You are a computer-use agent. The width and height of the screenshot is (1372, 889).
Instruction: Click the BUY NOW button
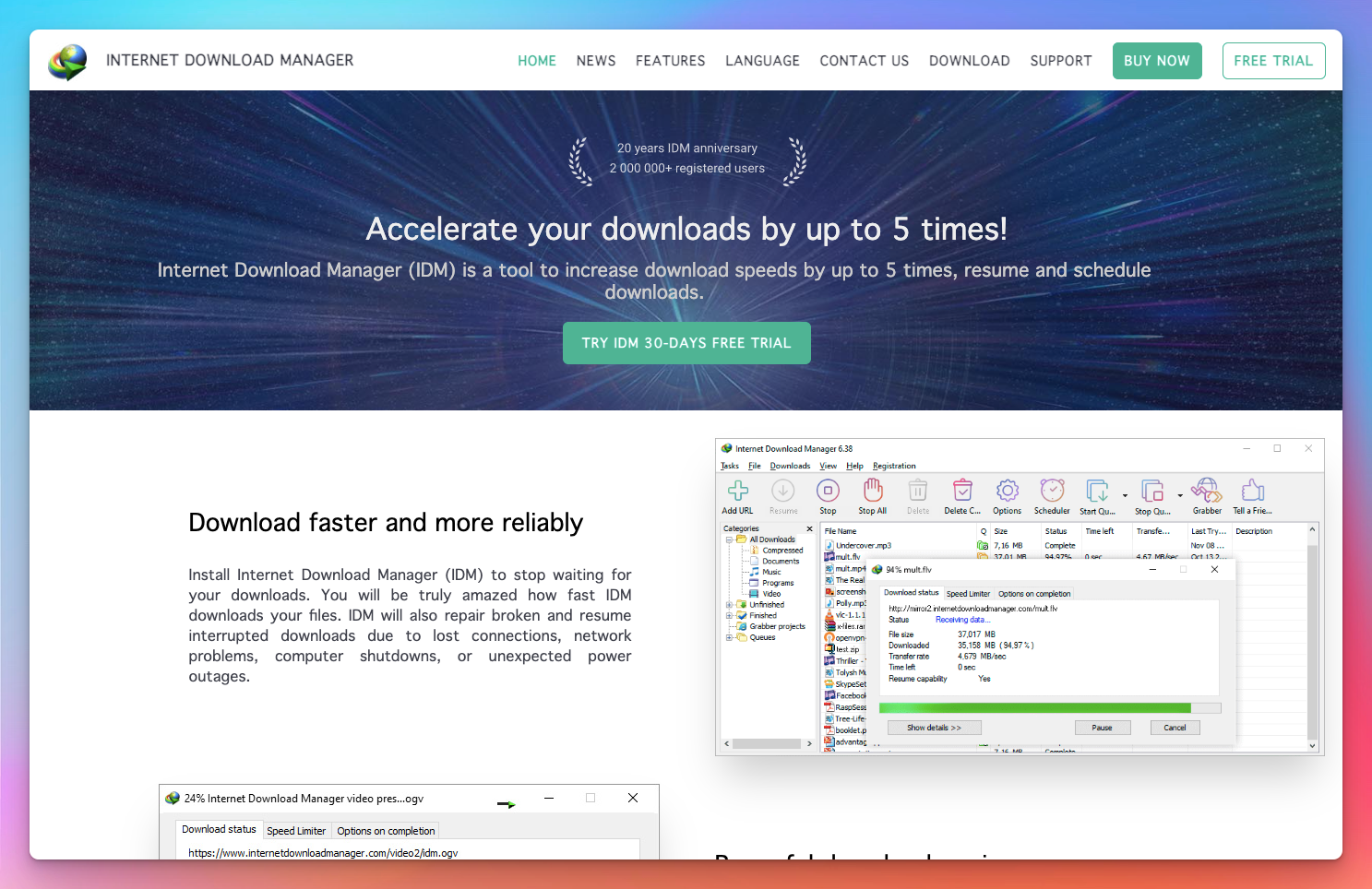click(1157, 61)
